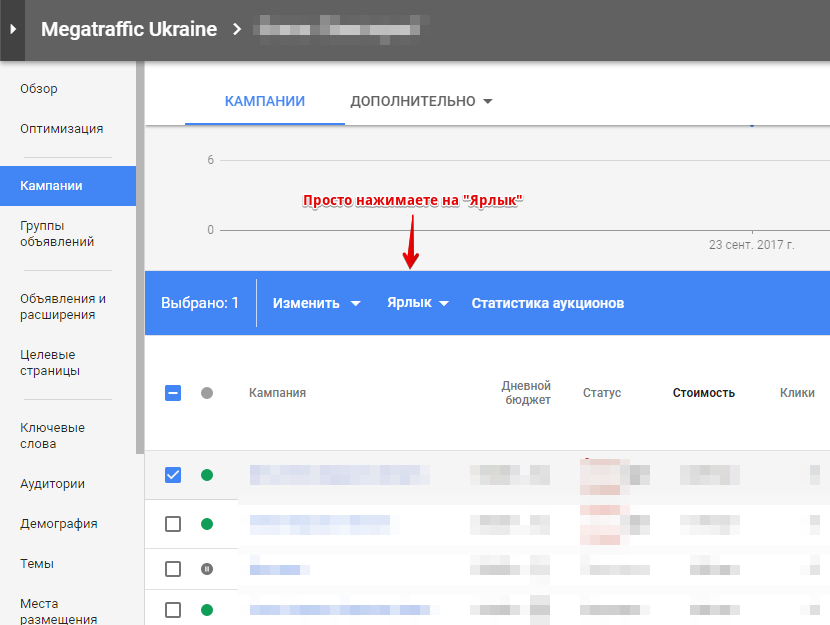Open Оптимизация in the sidebar
The width and height of the screenshot is (830, 625).
click(61, 129)
